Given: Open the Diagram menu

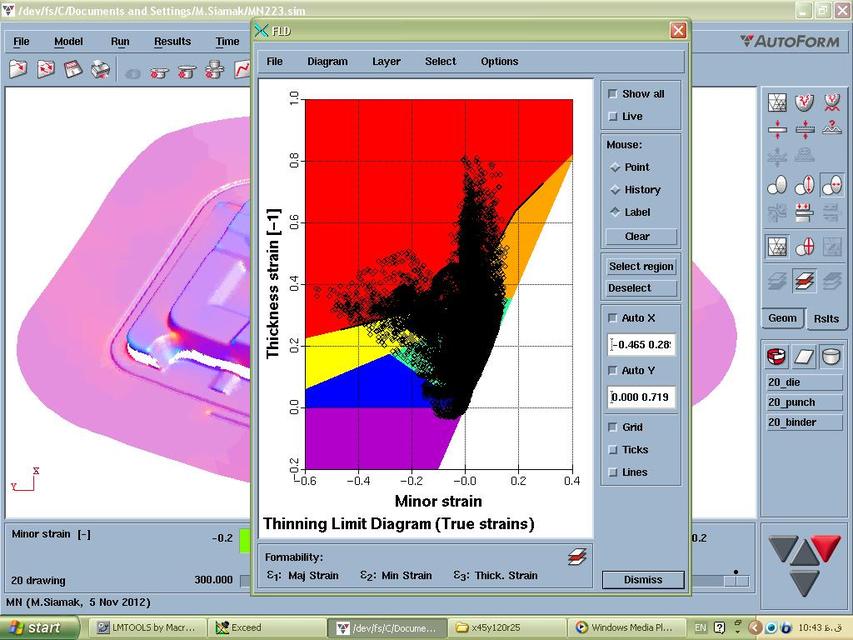Looking at the screenshot, I should (327, 61).
